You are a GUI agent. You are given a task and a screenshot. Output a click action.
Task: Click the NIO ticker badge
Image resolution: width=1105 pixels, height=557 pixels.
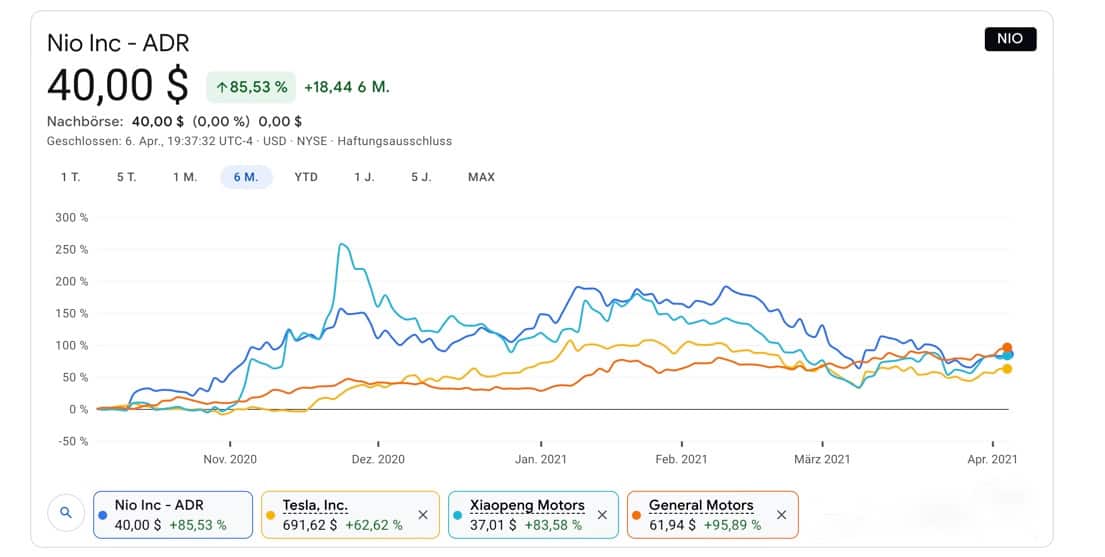point(1010,39)
